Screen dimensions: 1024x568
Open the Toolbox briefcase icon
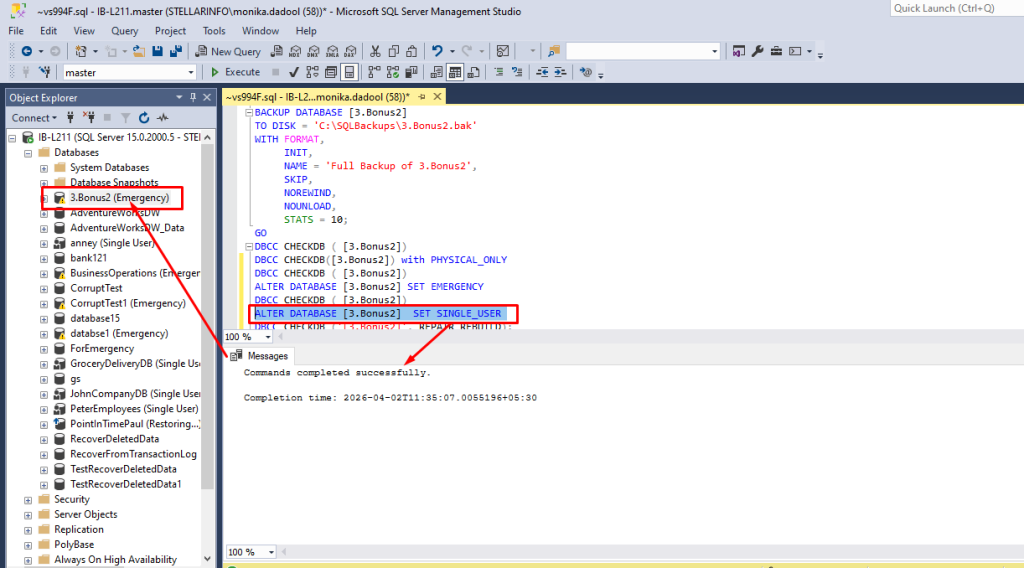(776, 52)
